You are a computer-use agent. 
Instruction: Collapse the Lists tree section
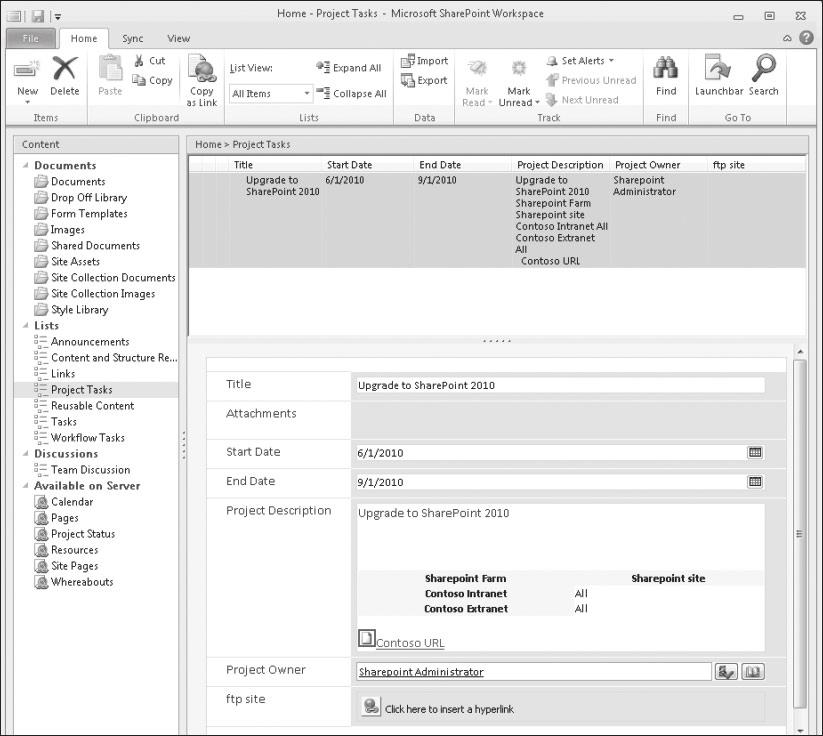(x=25, y=325)
